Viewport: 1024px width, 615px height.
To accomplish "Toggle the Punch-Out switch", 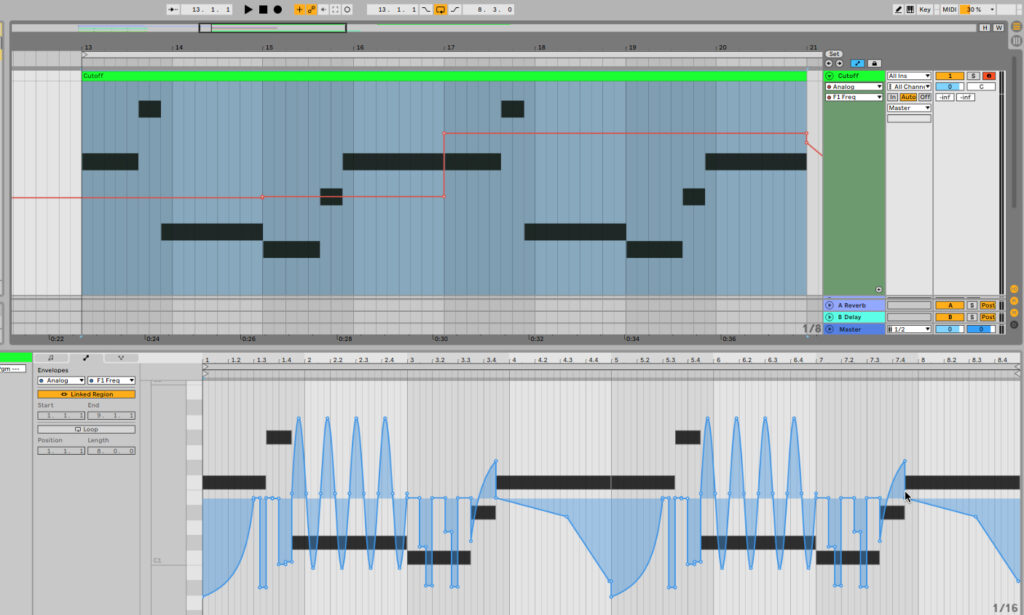I will point(455,9).
